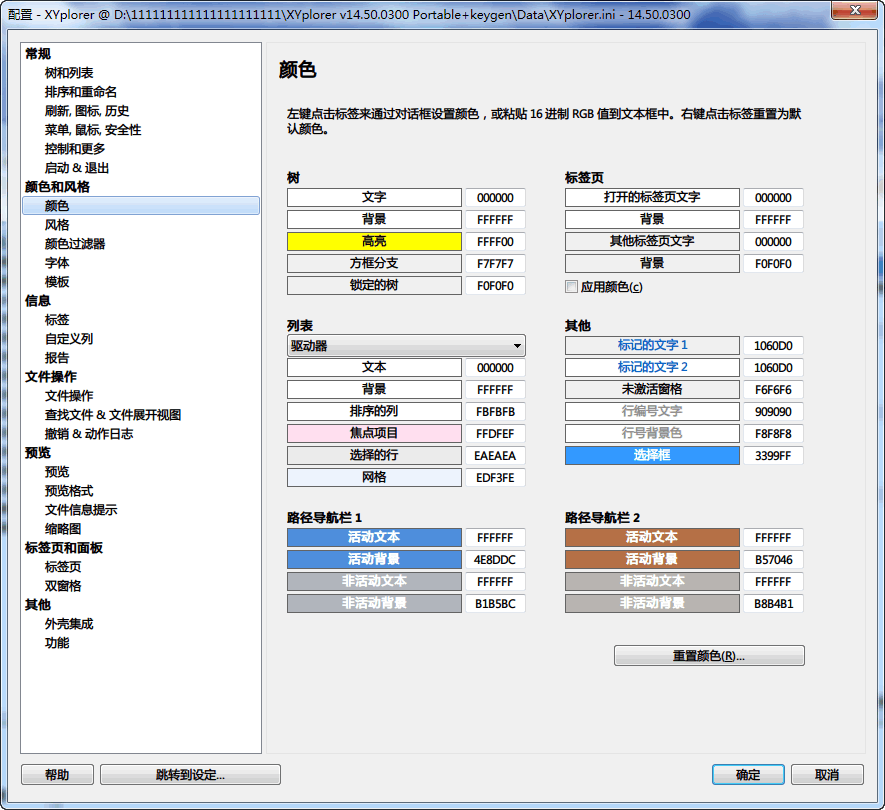Open 缩略图 settings page
The height and width of the screenshot is (810, 885).
(63, 529)
